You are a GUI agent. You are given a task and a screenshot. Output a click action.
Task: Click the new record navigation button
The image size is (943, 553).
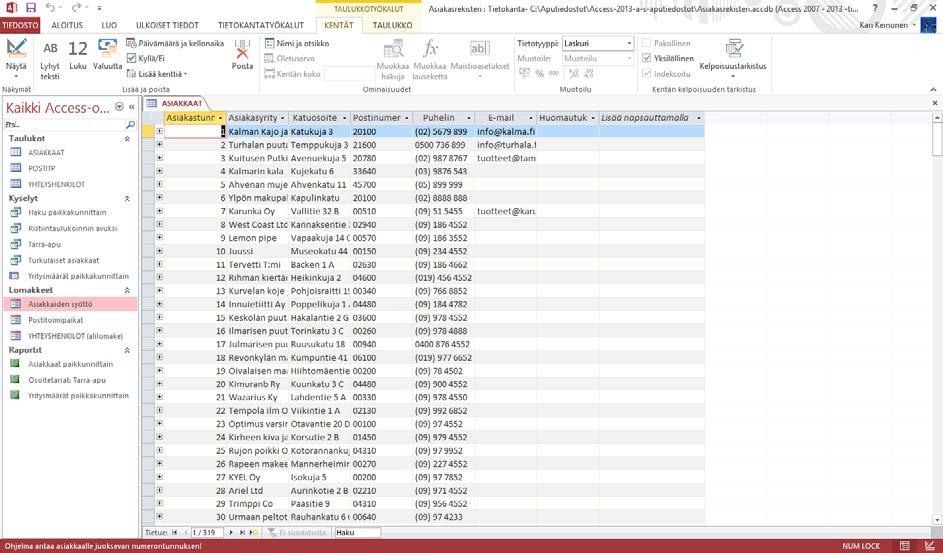tap(254, 533)
